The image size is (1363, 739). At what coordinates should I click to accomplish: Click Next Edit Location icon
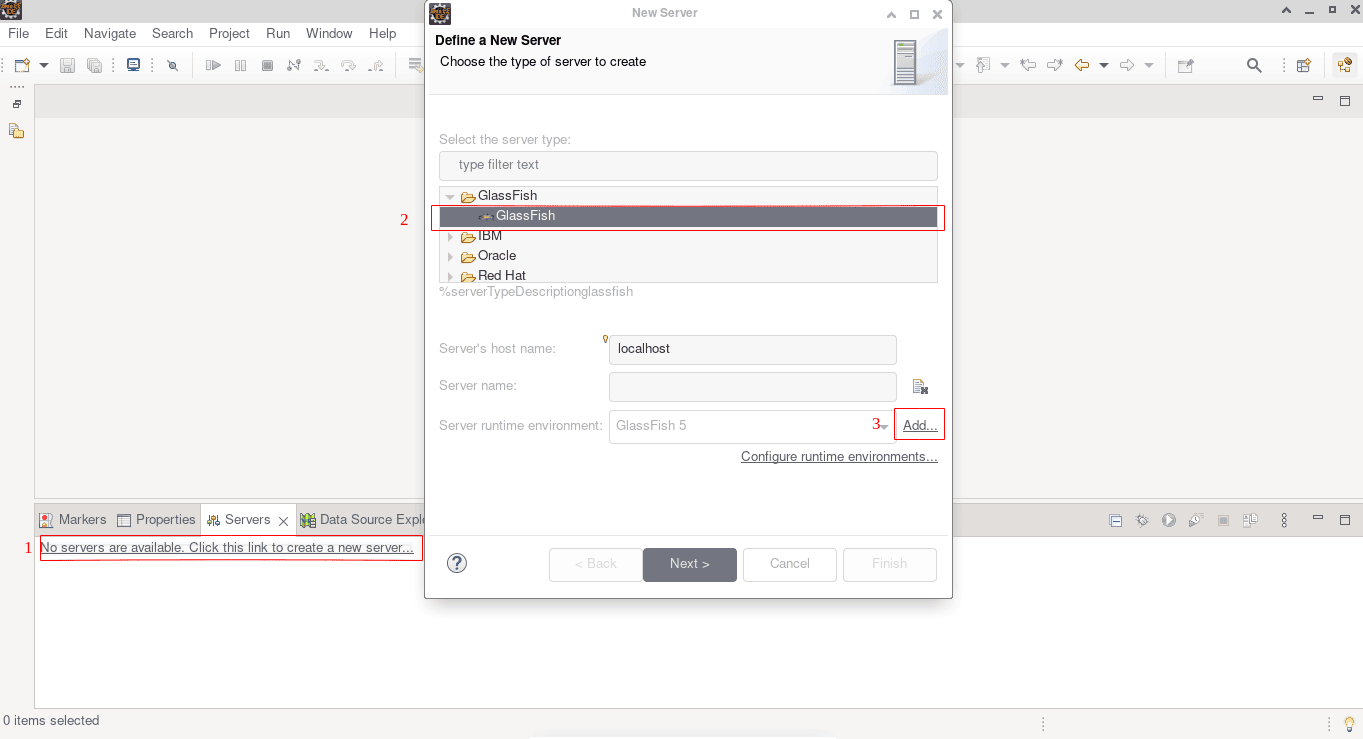tap(1055, 65)
